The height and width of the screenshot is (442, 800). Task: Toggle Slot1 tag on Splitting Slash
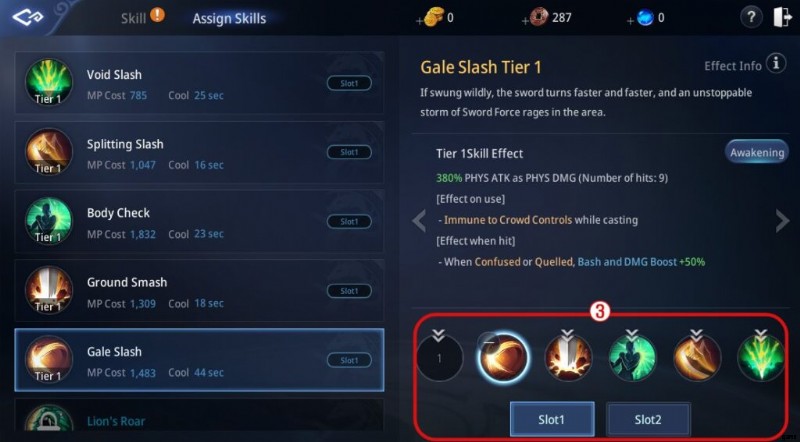(x=349, y=152)
